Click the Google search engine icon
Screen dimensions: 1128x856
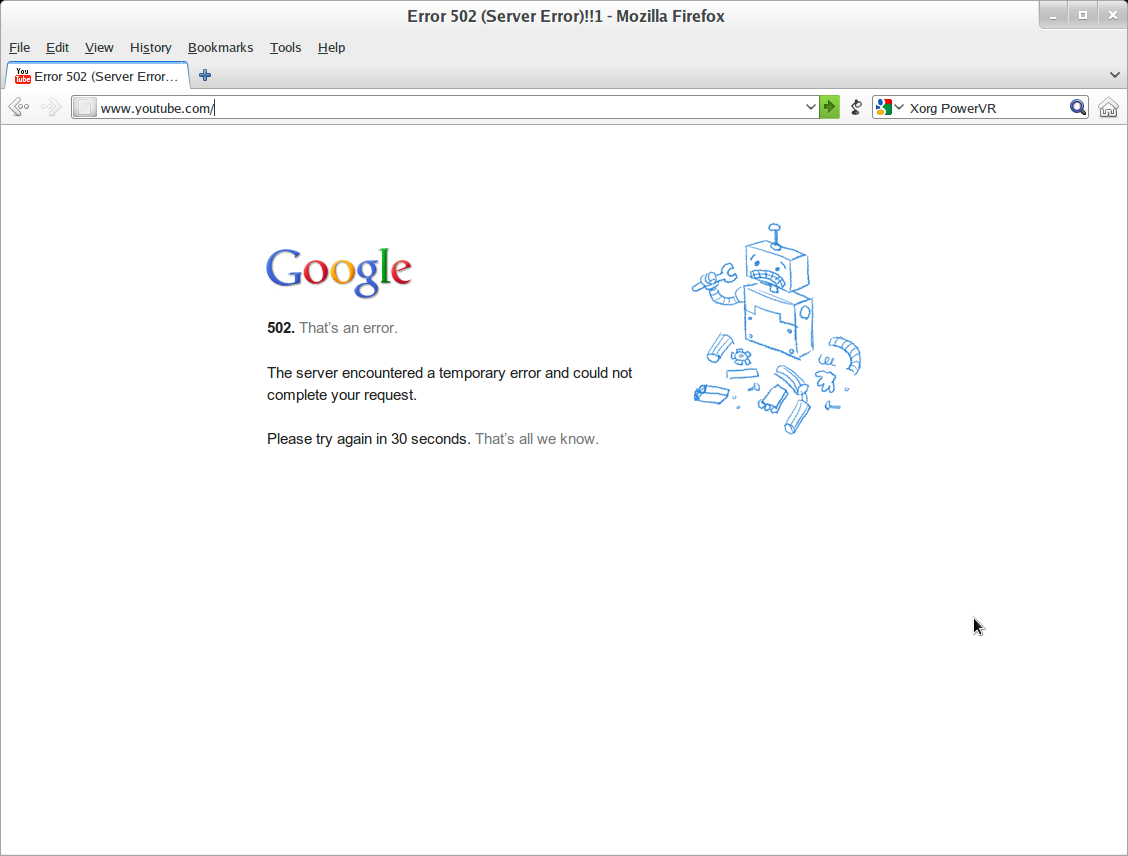tap(884, 107)
